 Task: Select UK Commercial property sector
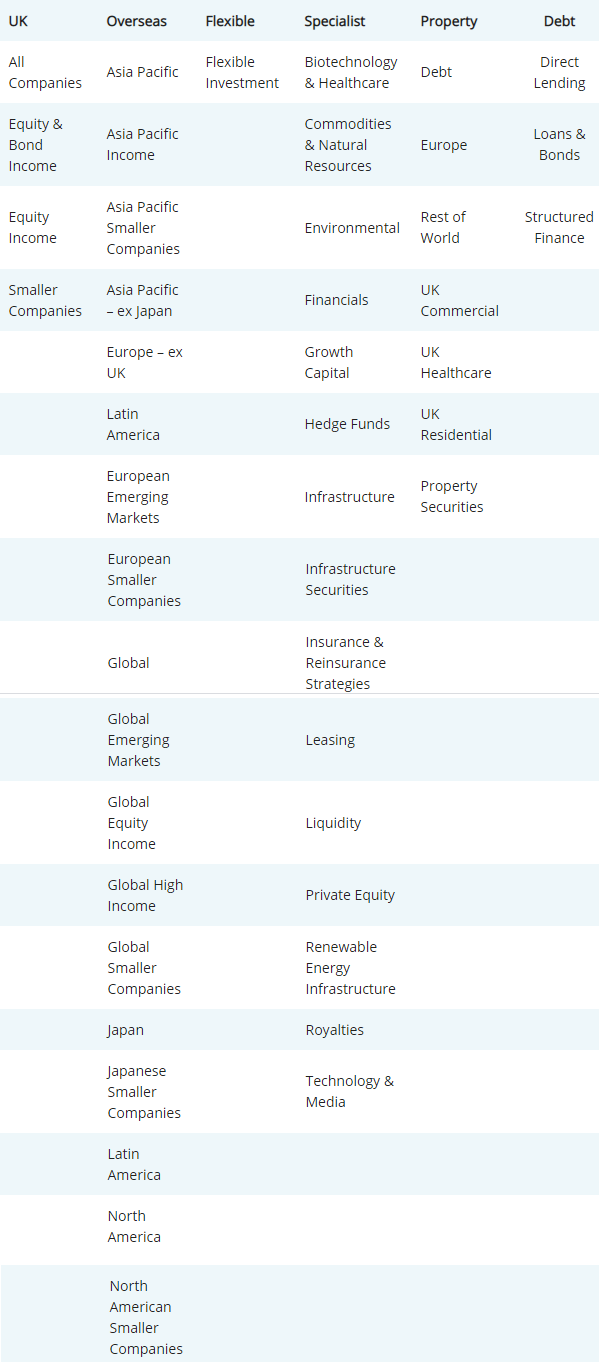tap(459, 300)
